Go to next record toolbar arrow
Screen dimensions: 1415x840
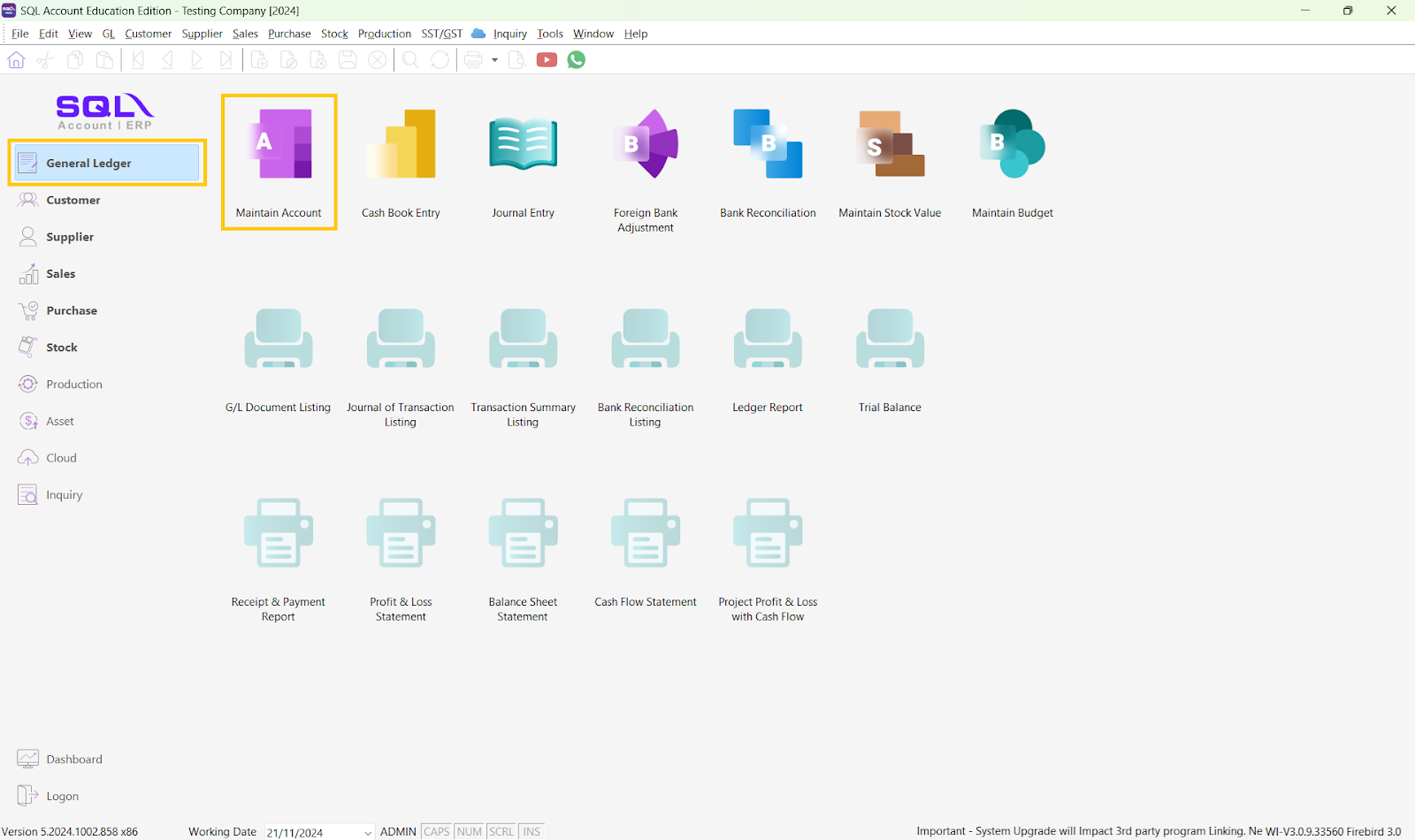pyautogui.click(x=196, y=60)
